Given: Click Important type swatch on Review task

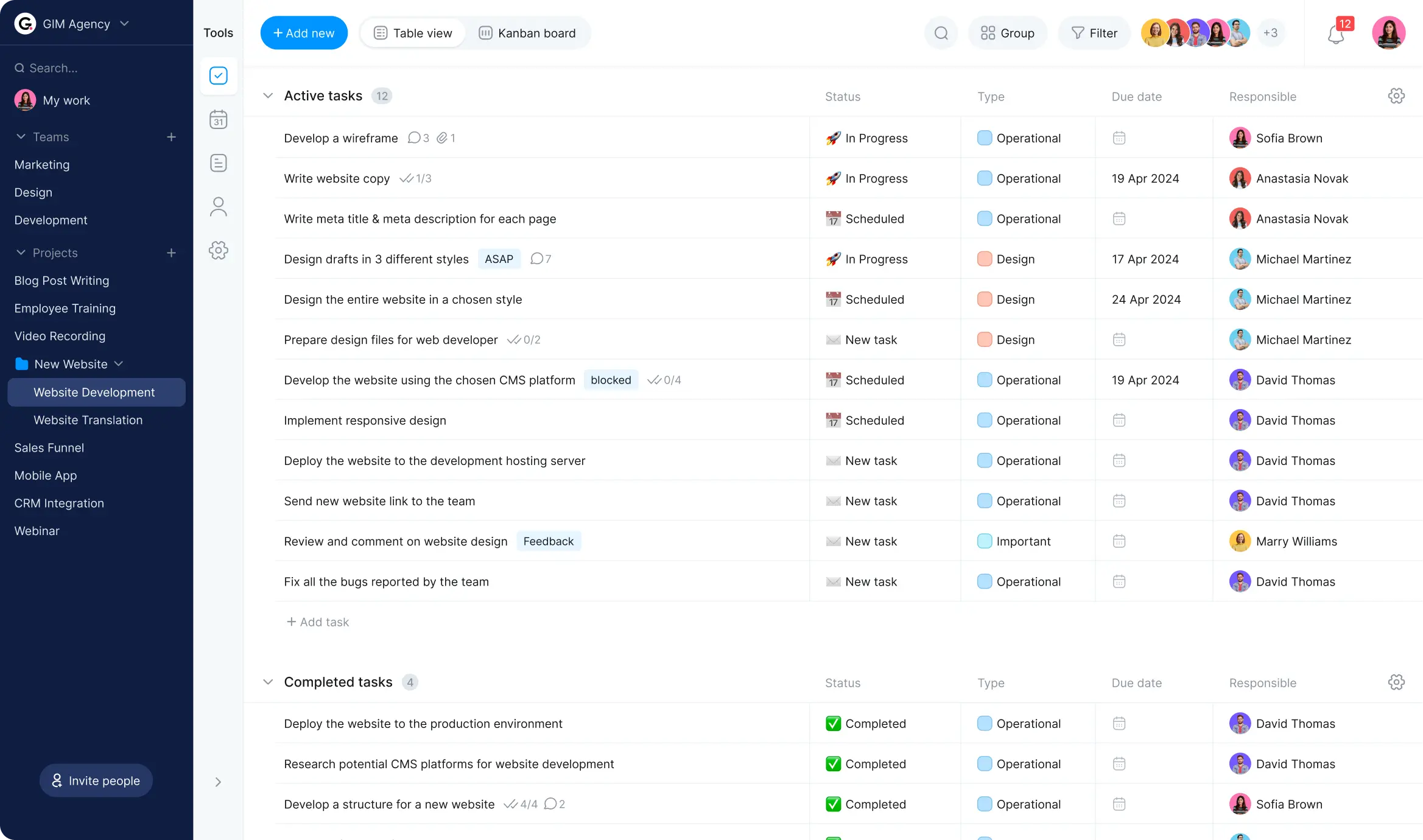Looking at the screenshot, I should pos(984,541).
